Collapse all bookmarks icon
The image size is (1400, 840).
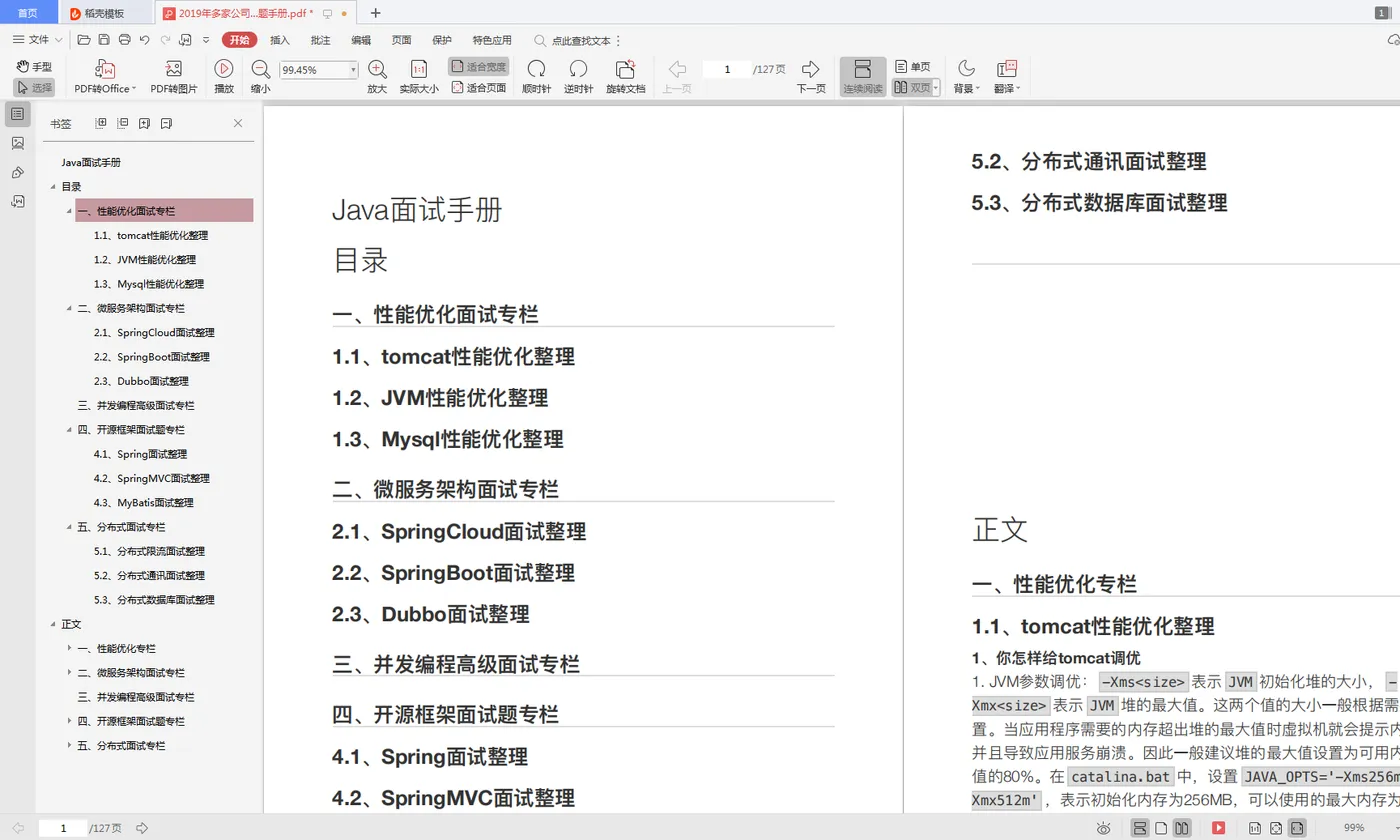(x=122, y=124)
